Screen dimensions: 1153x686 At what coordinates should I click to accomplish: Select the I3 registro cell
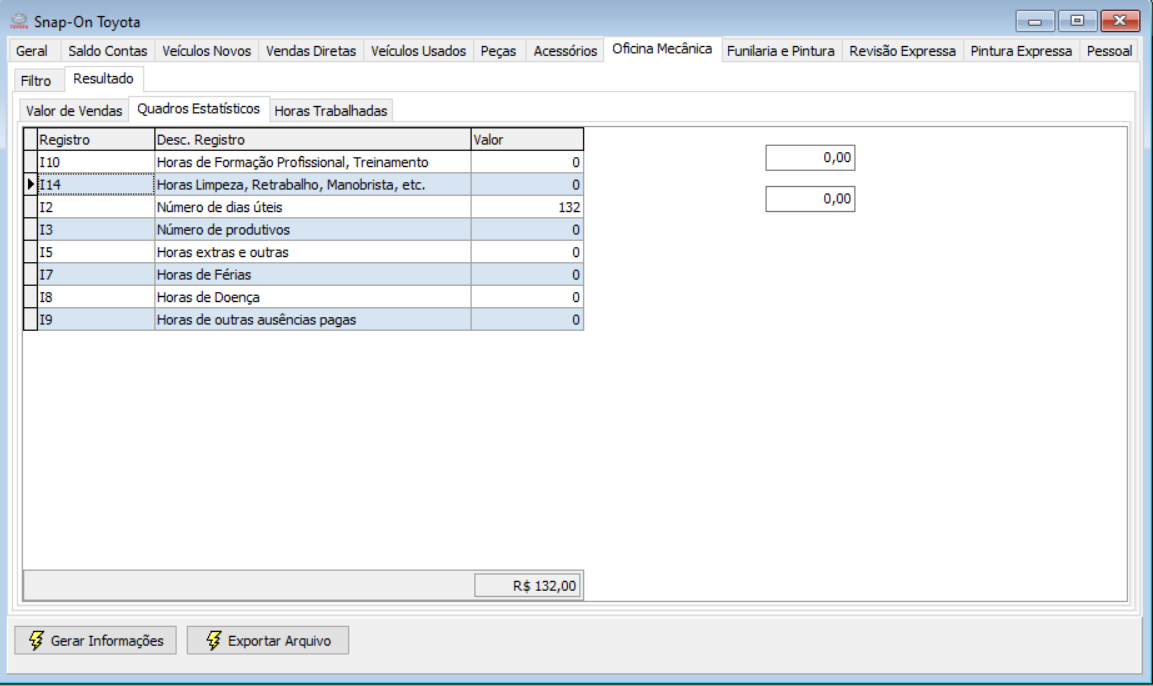pos(96,229)
